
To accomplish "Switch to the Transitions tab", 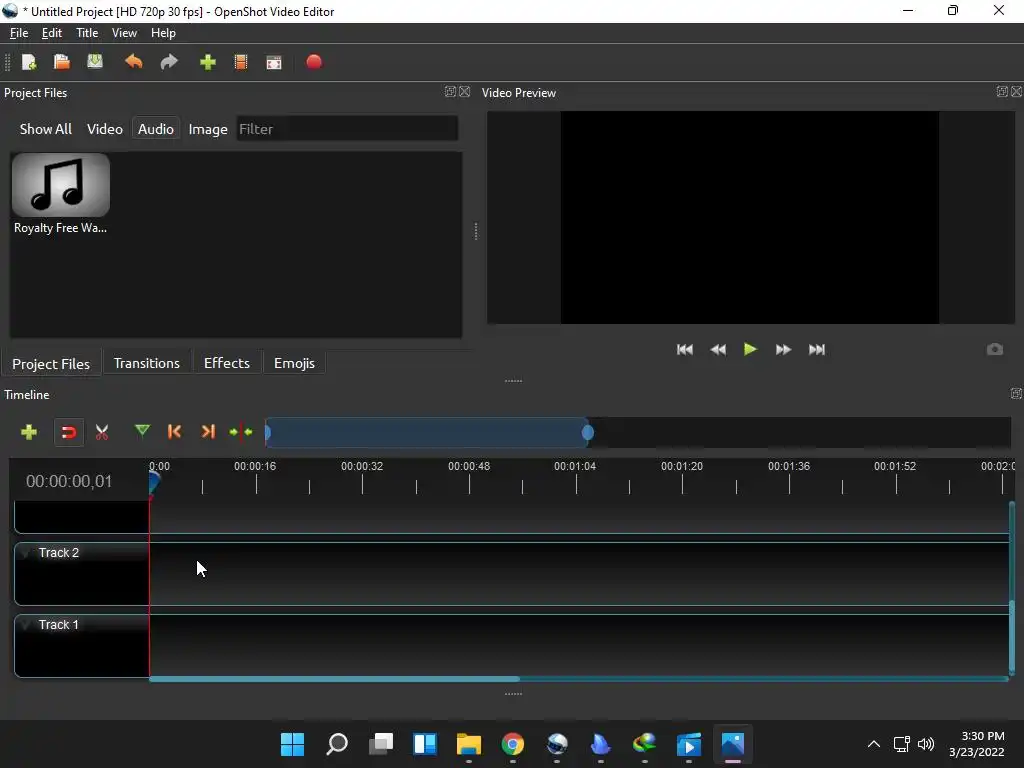I will [x=146, y=363].
